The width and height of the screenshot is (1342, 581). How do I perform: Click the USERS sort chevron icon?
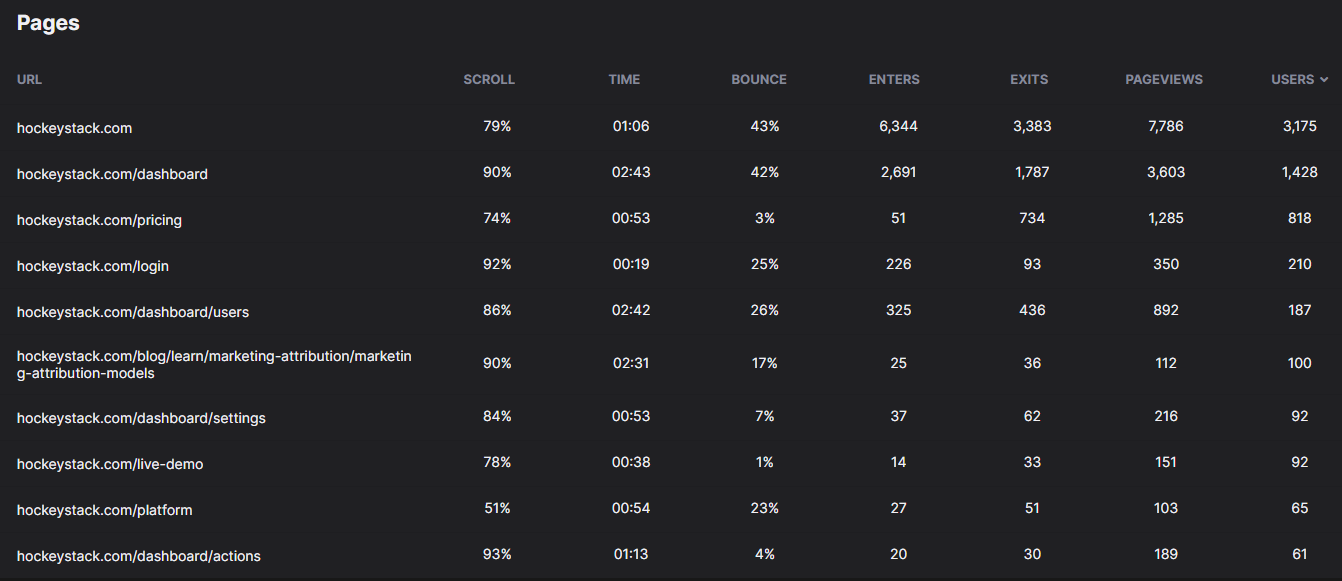click(1324, 79)
